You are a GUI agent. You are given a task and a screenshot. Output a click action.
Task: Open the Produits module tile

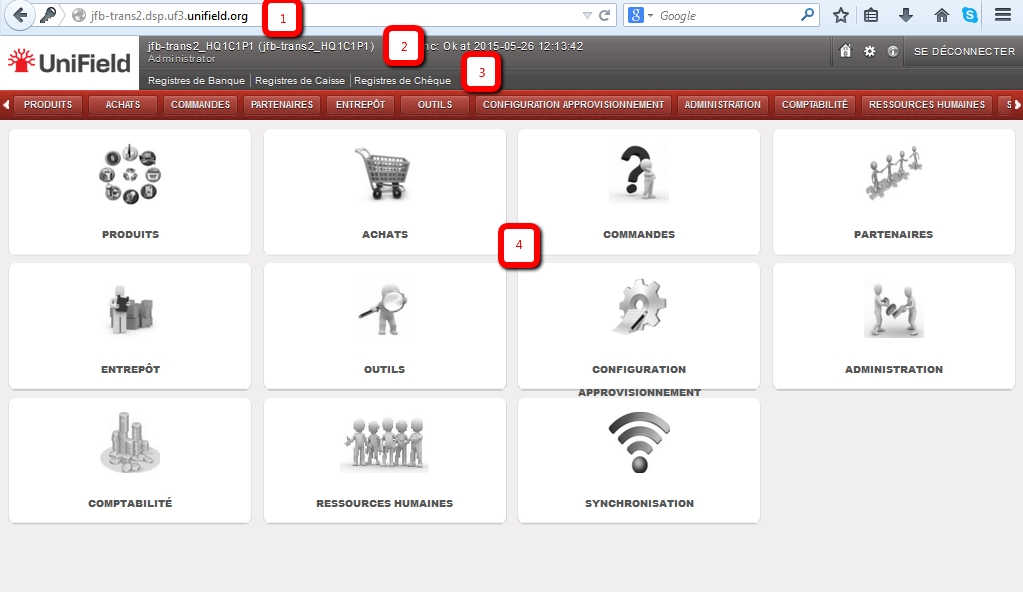coord(130,191)
